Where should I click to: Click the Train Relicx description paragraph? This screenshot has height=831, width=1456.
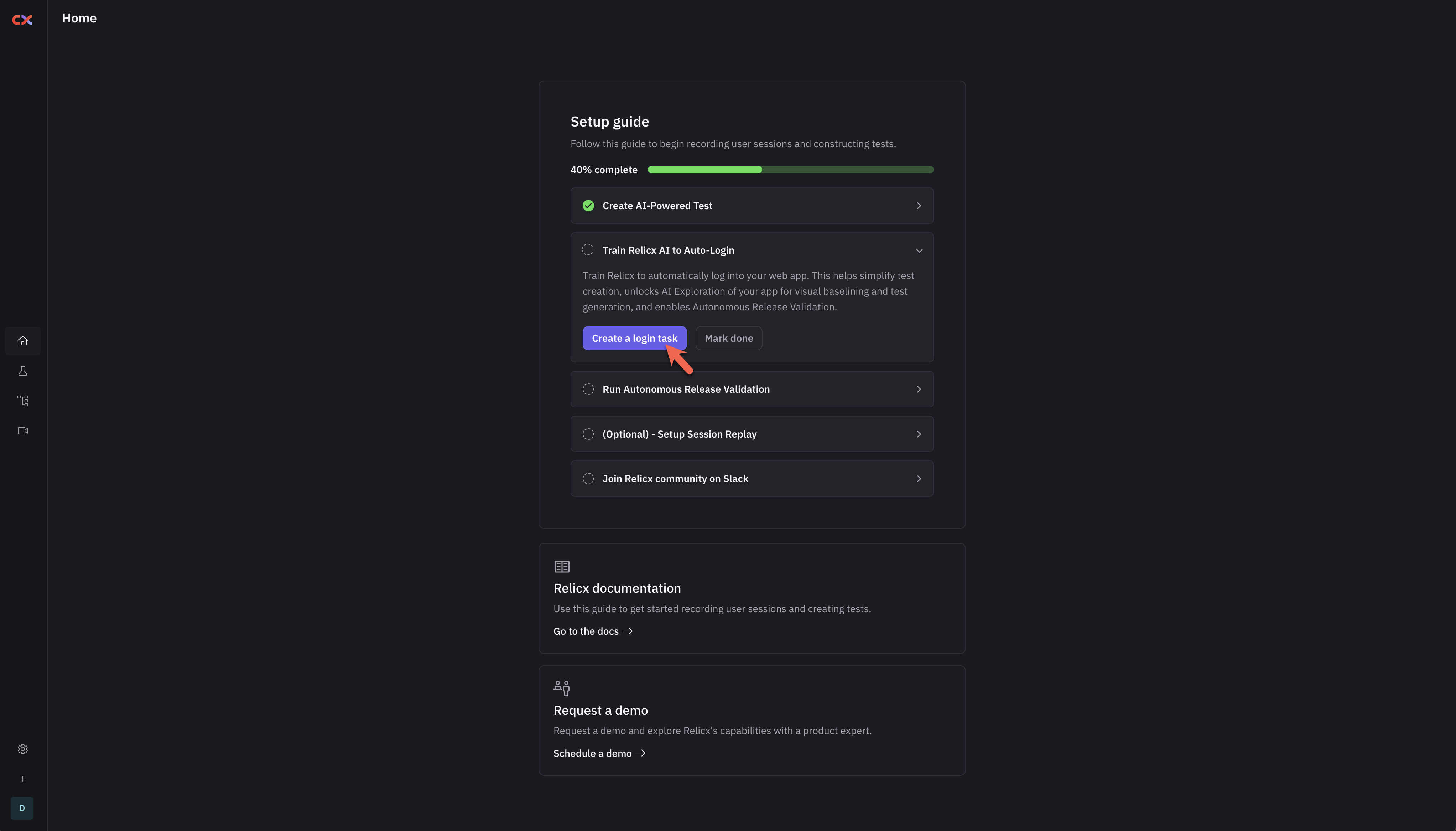click(748, 291)
